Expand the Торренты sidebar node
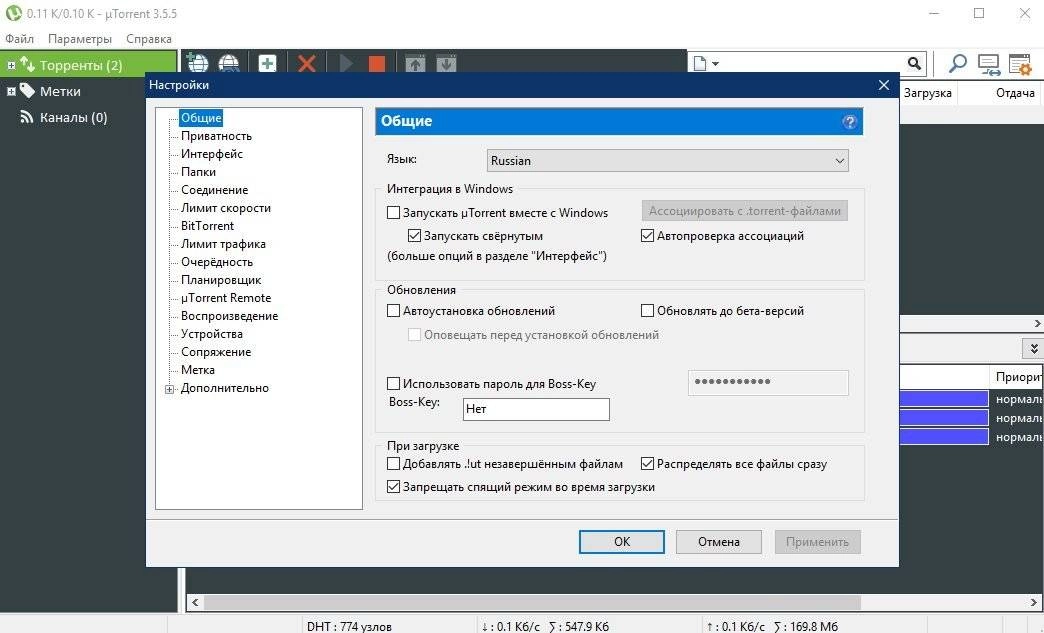Viewport: 1044px width, 633px height. click(x=11, y=65)
